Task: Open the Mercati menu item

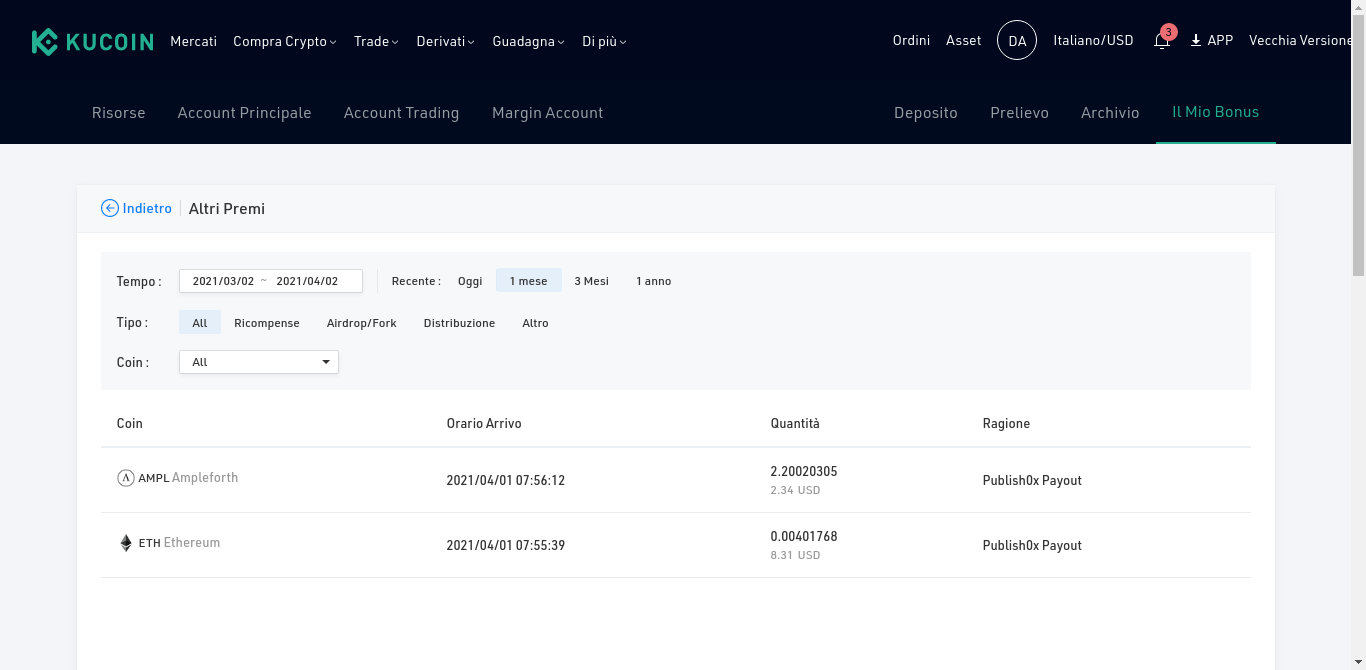Action: [x=194, y=41]
